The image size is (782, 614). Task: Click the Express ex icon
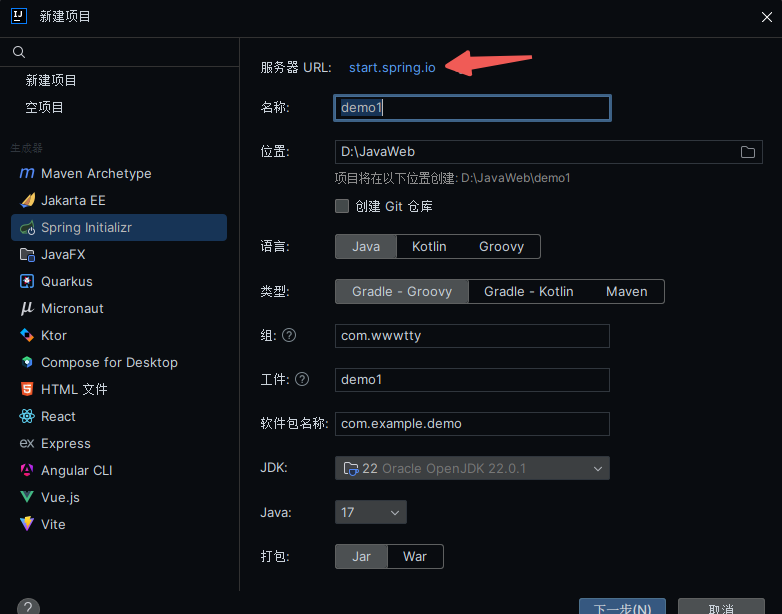click(x=27, y=443)
